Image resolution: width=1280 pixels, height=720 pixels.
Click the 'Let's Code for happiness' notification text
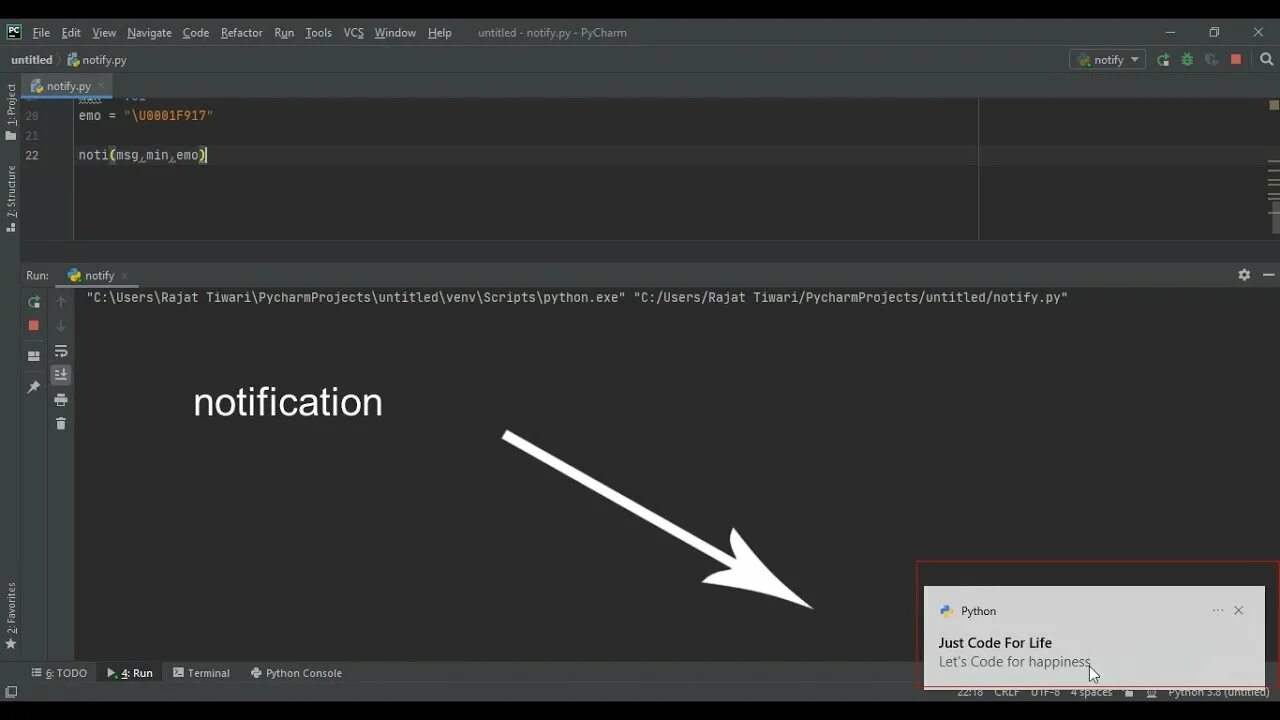click(1014, 662)
